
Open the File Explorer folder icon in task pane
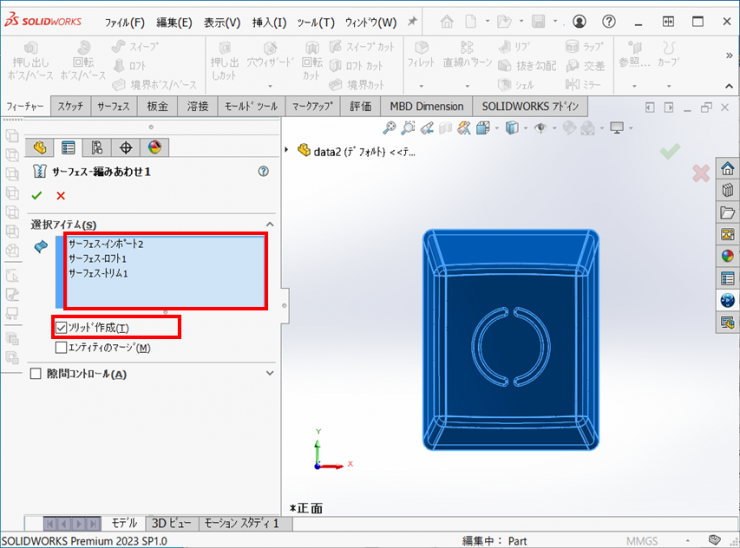(x=727, y=212)
